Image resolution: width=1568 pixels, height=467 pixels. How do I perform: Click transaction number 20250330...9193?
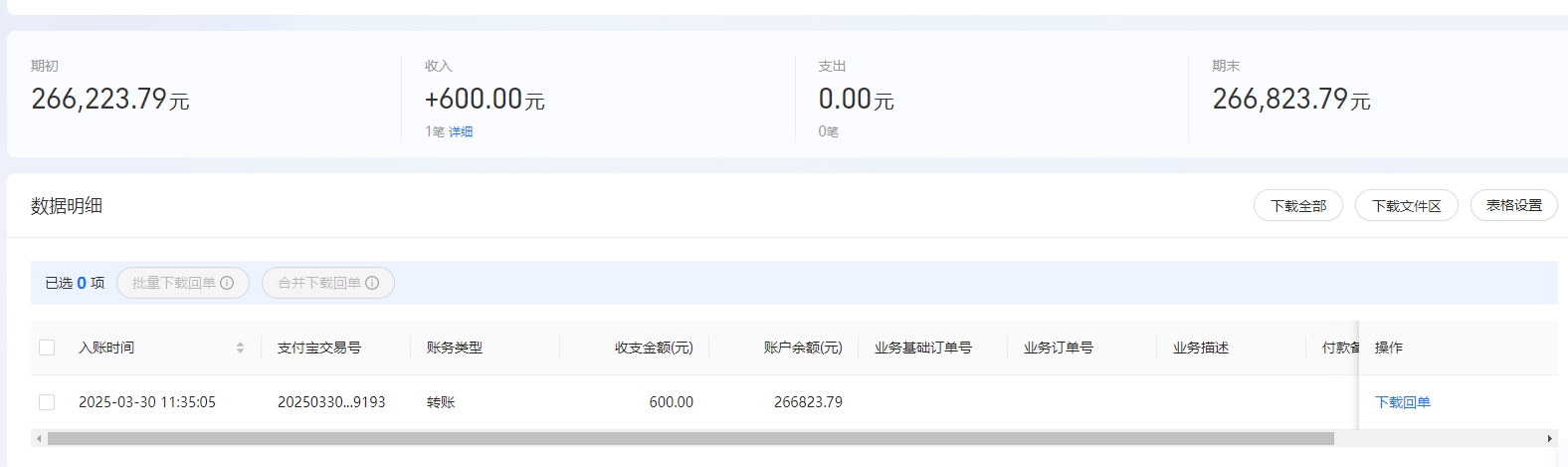point(331,402)
